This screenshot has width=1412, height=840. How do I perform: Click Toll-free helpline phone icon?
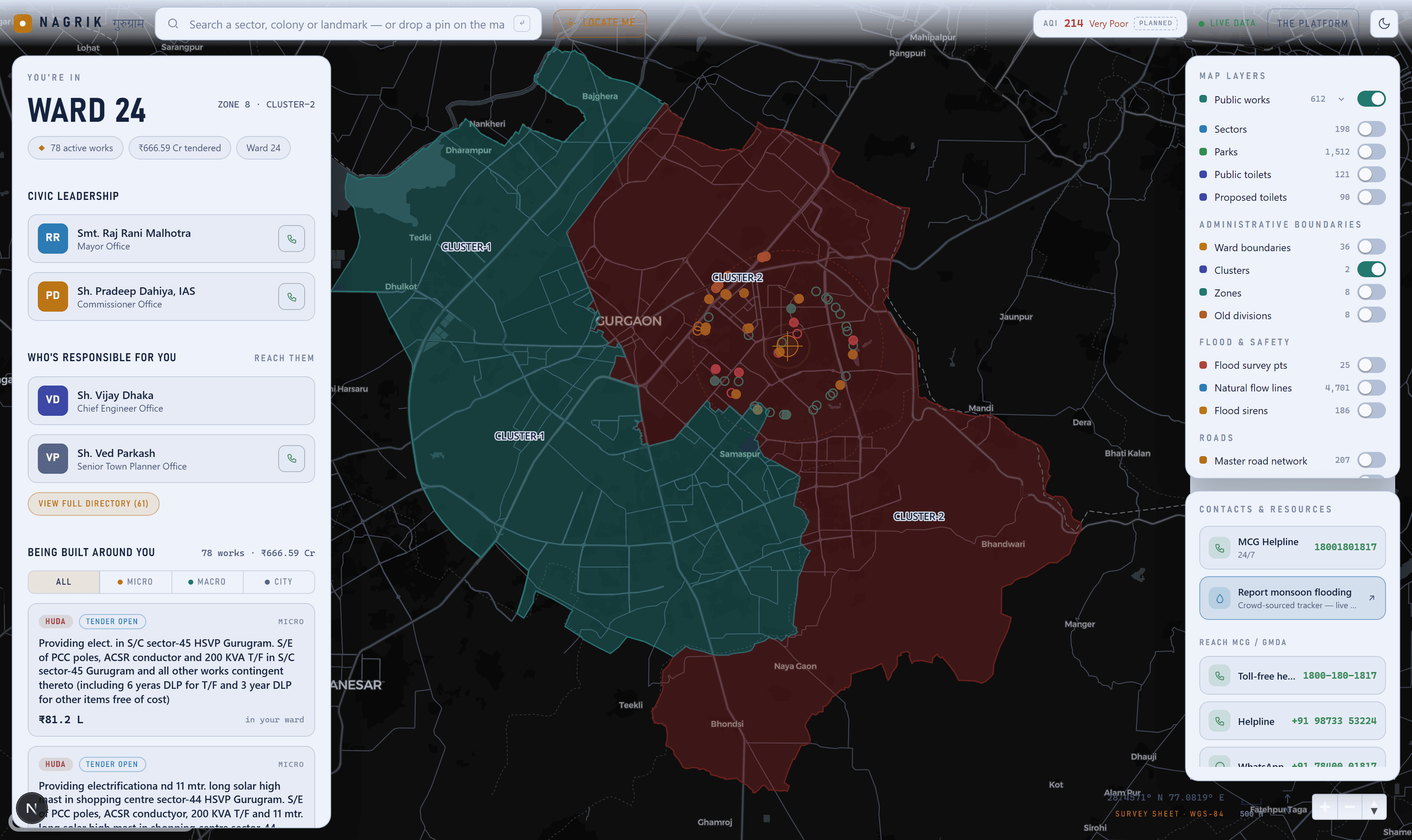[1220, 676]
